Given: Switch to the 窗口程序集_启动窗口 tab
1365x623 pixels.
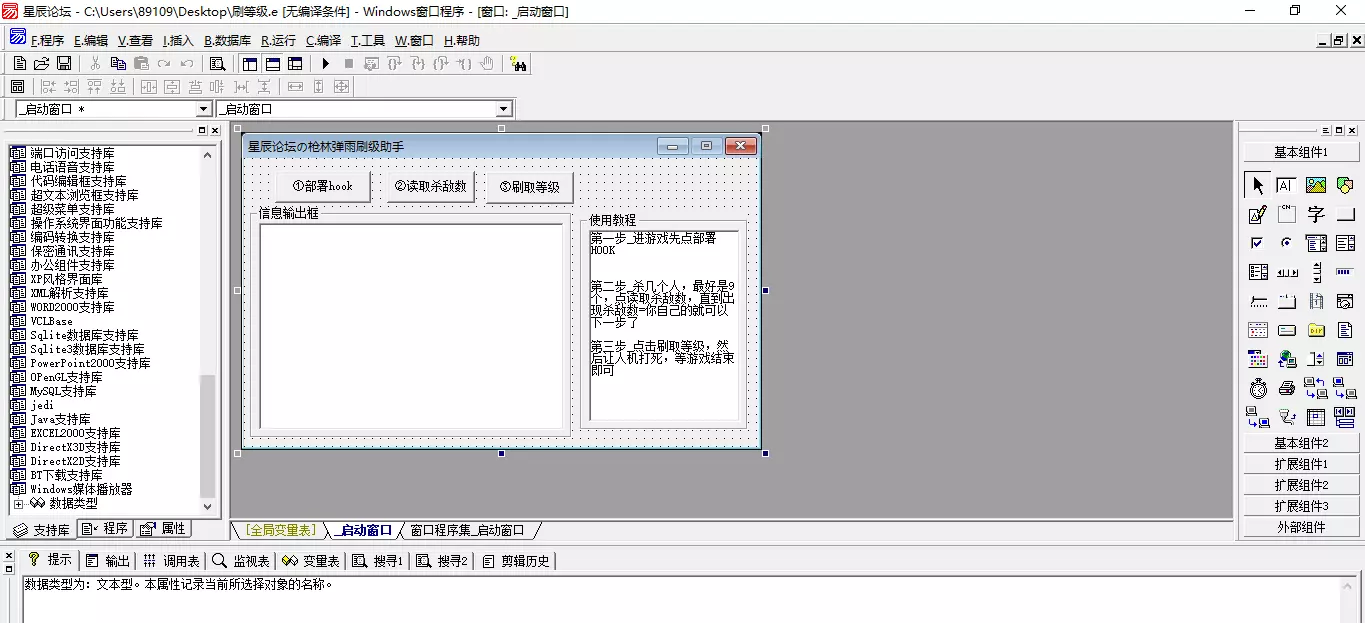Looking at the screenshot, I should click(467, 530).
